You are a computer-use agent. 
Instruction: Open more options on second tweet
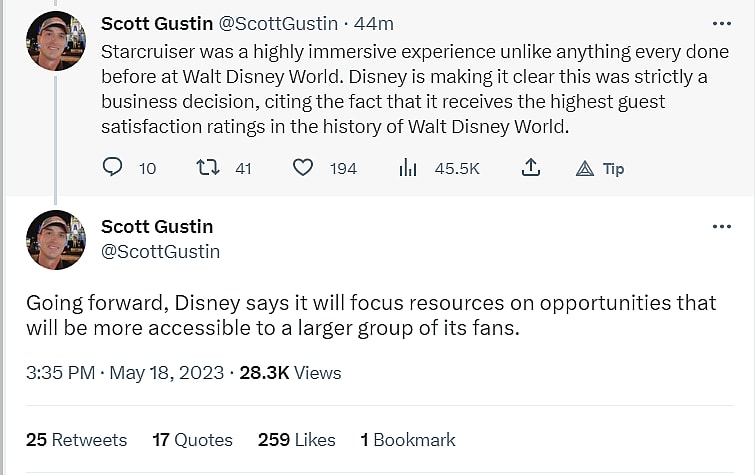tap(721, 227)
